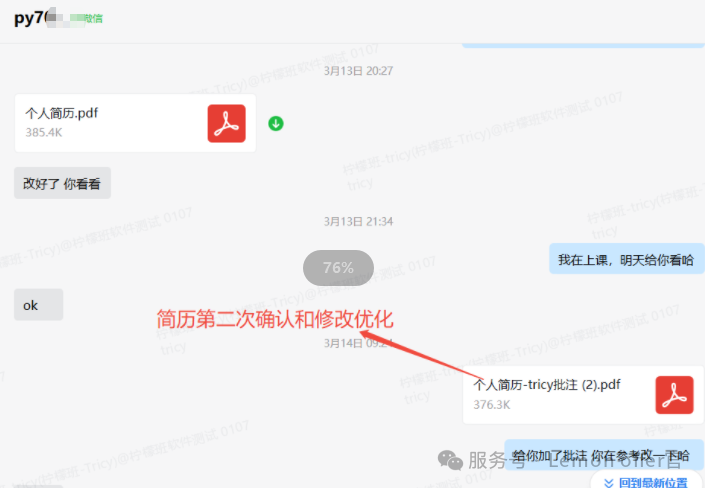This screenshot has height=488, width=705.
Task: Jump back via 回到最新位置 button
Action: tap(648, 480)
